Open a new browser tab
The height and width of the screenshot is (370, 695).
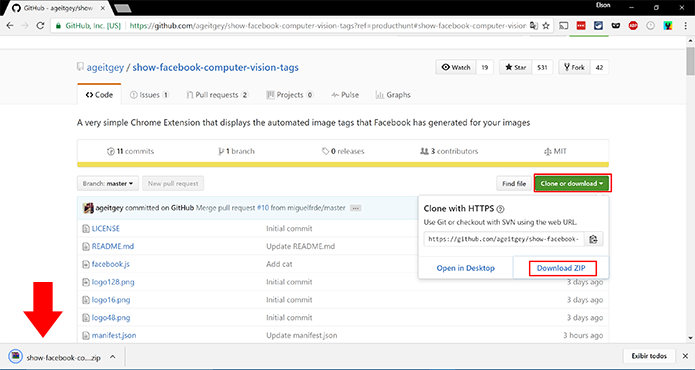(122, 8)
